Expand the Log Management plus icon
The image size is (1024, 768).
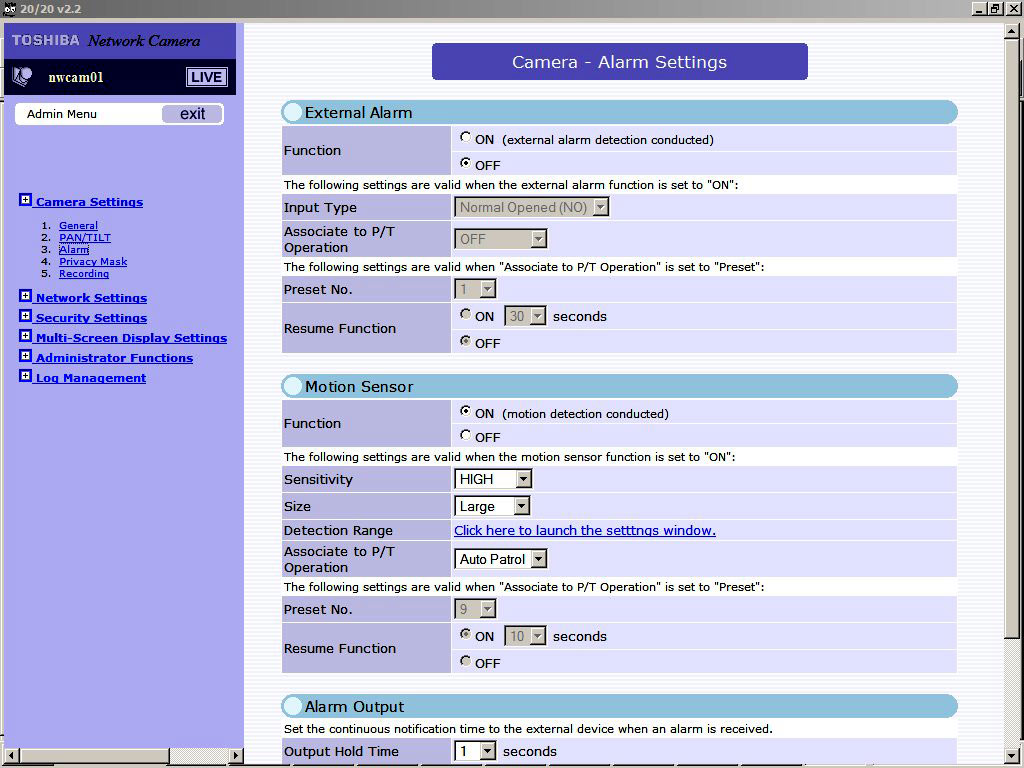click(x=26, y=377)
